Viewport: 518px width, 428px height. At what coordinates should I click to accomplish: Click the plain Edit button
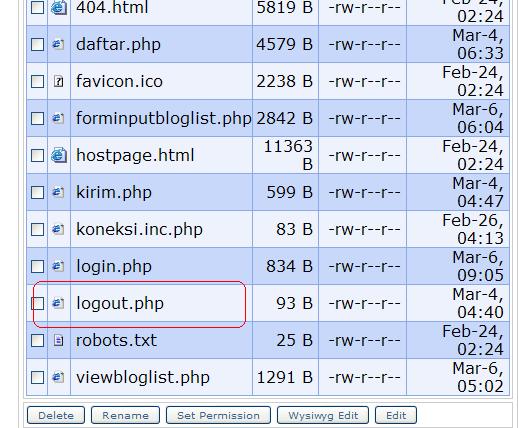coord(396,415)
